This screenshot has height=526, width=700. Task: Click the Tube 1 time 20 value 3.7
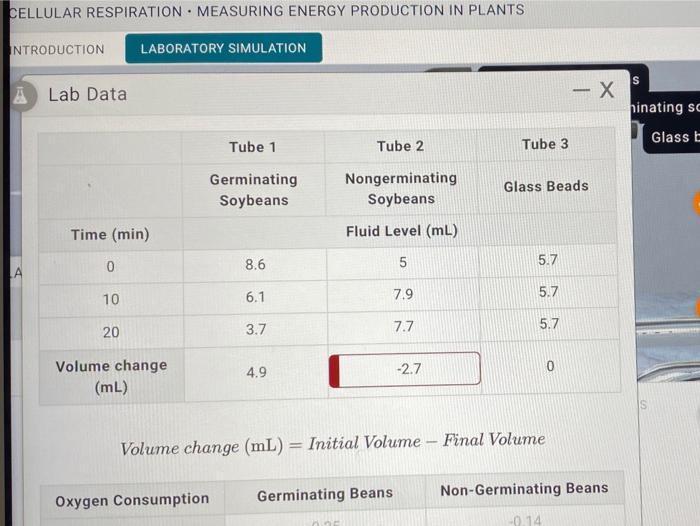[x=256, y=330]
